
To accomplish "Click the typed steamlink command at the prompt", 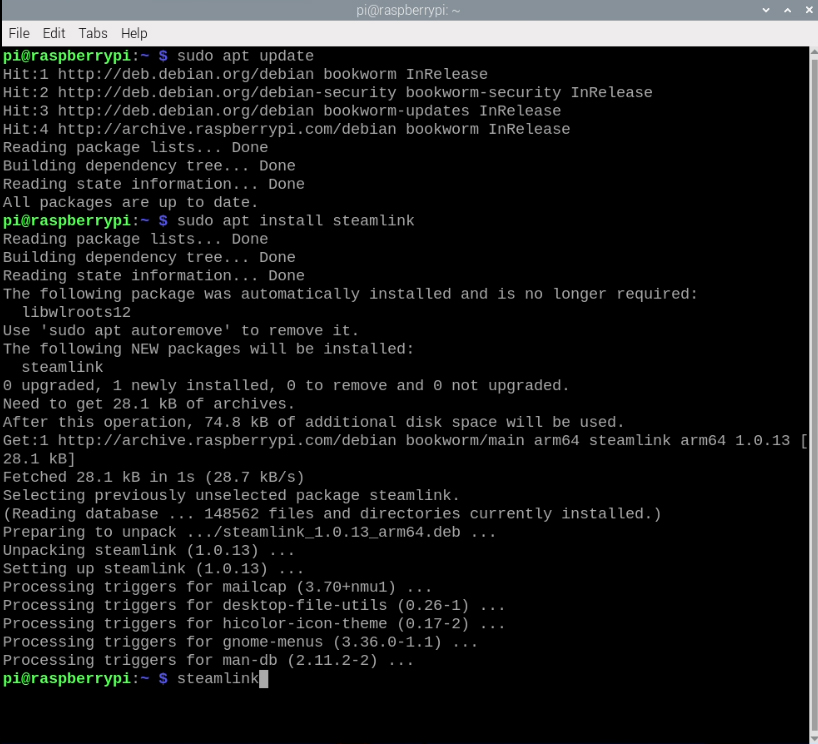I will (217, 679).
